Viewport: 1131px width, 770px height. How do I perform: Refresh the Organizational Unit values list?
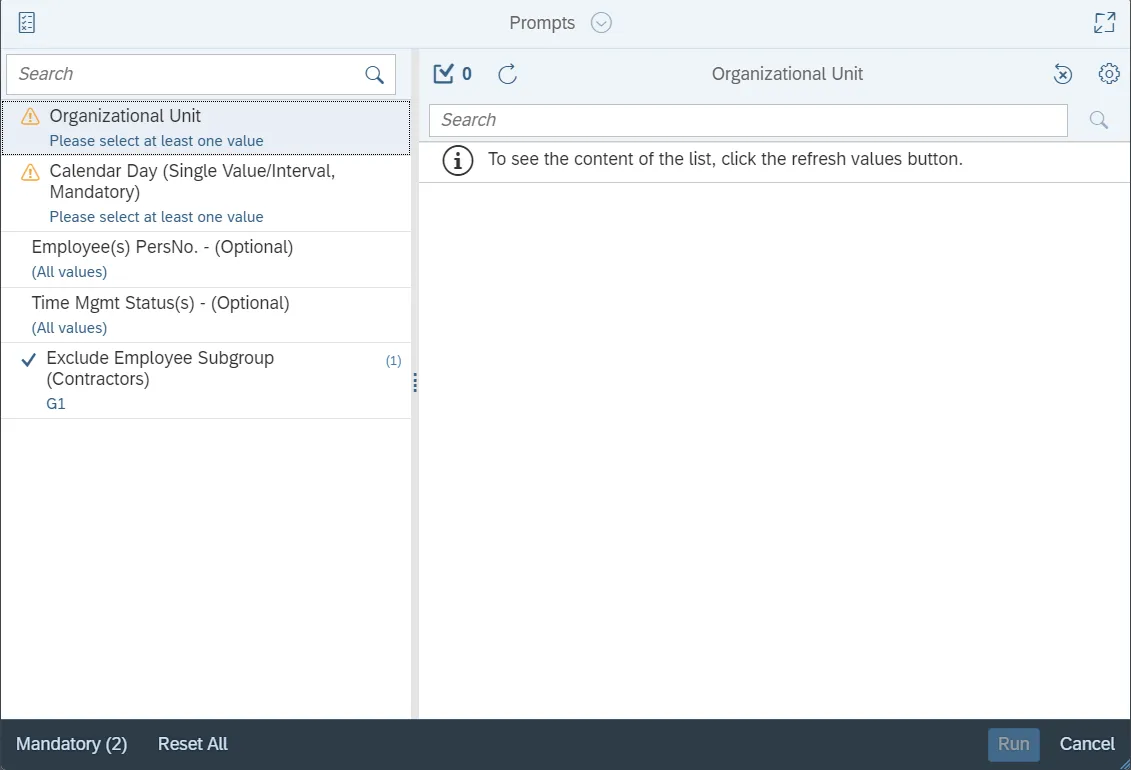(508, 74)
